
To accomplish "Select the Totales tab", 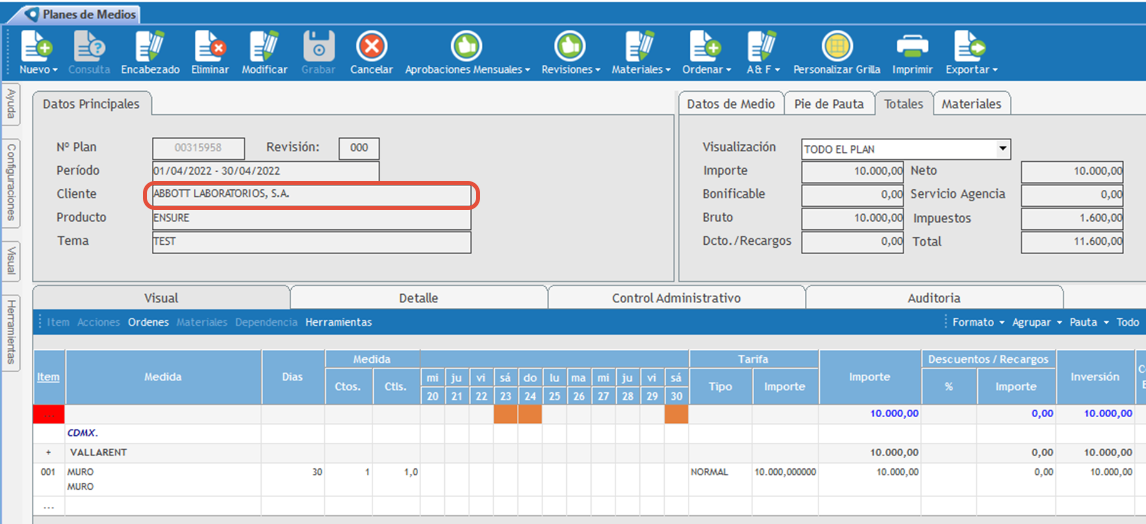I will click(x=904, y=104).
